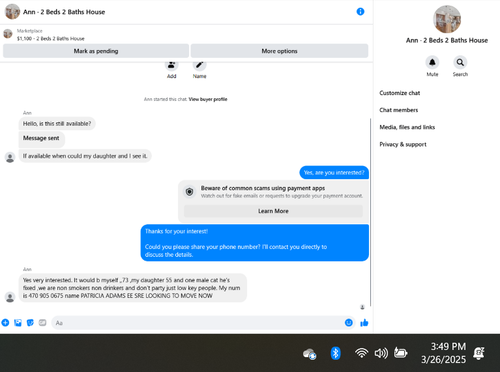Click the message input field
The image size is (500, 372).
(203, 323)
